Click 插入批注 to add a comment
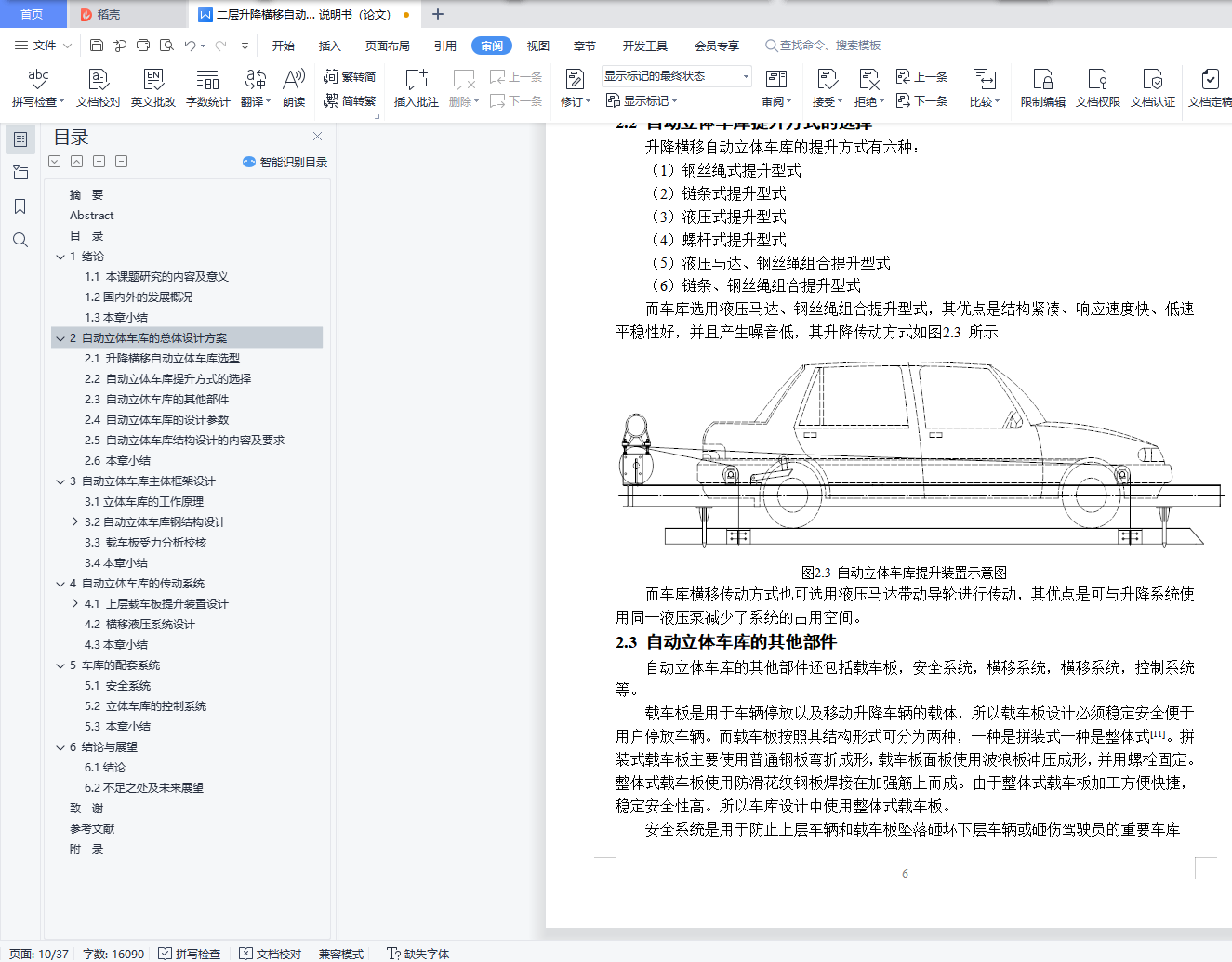Image resolution: width=1232 pixels, height=962 pixels. click(x=416, y=88)
